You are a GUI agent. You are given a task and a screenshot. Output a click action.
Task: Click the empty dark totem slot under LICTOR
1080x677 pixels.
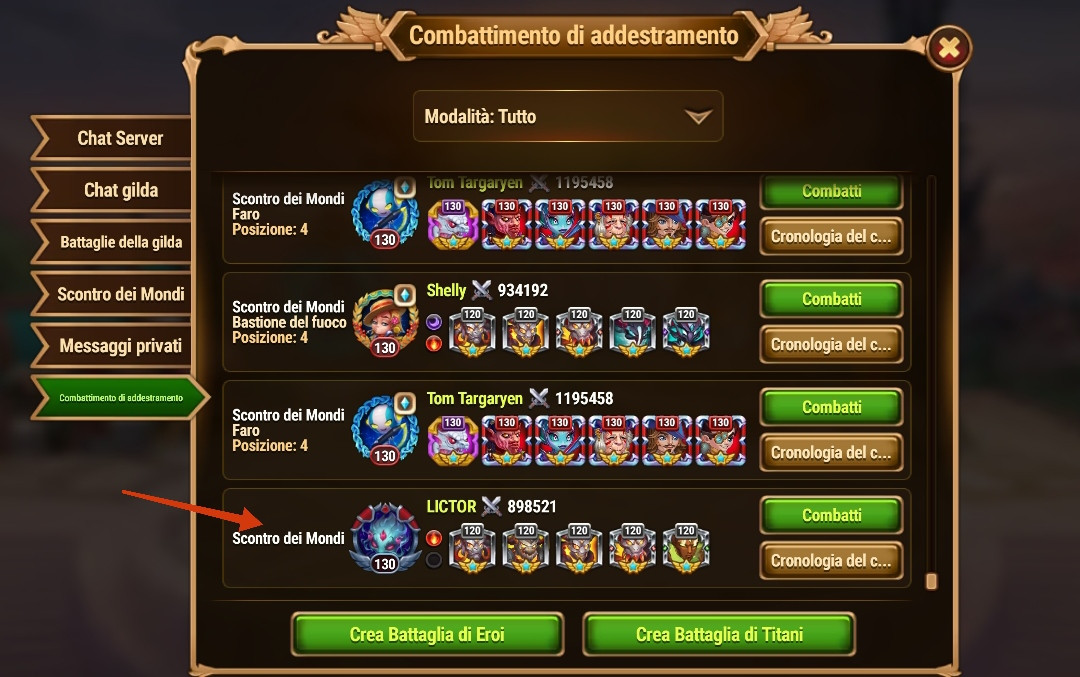[x=434, y=560]
